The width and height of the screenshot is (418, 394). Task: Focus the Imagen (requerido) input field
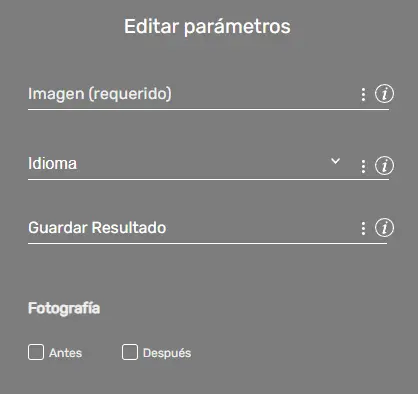(x=192, y=94)
